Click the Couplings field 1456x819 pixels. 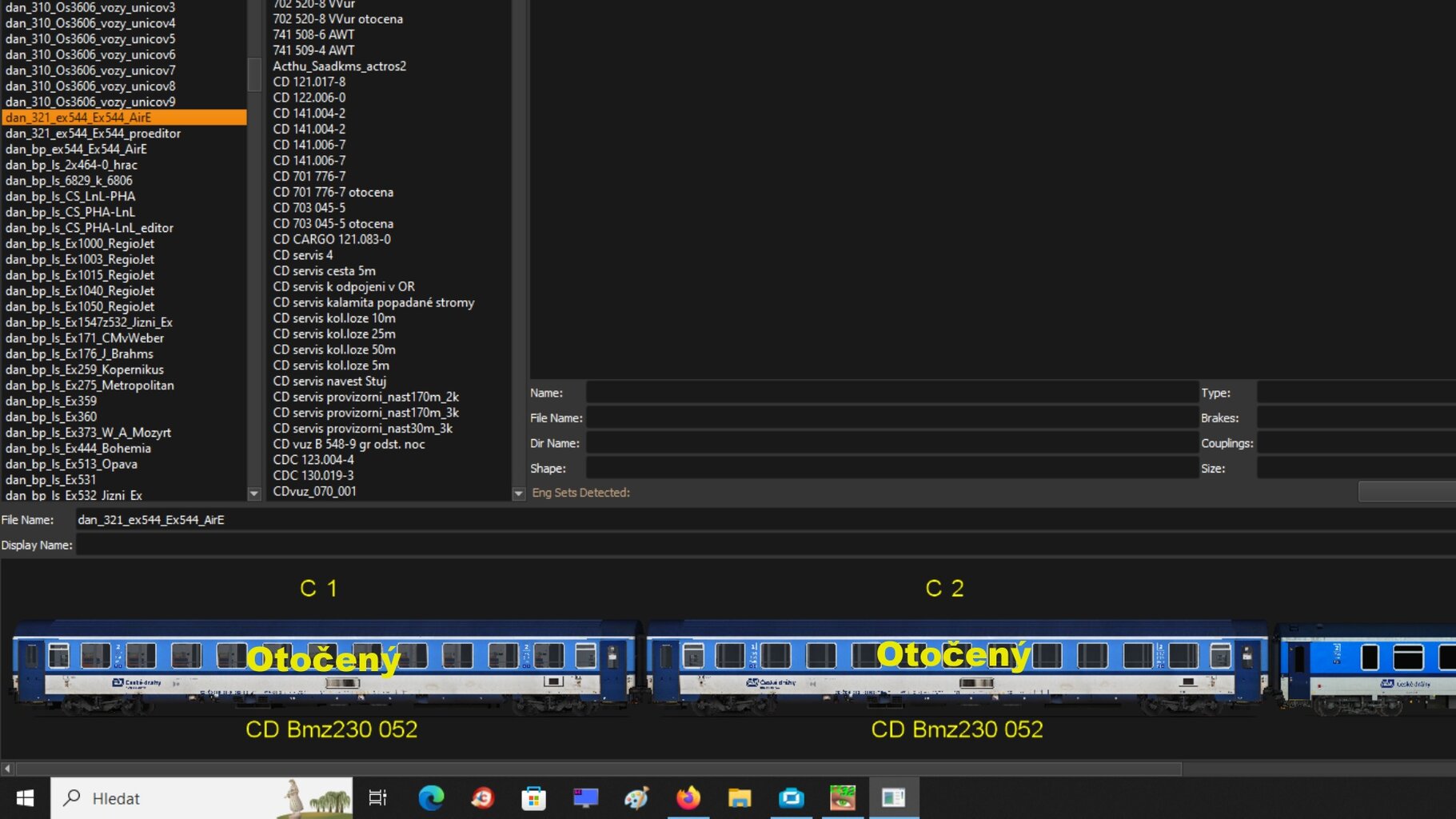[1356, 443]
